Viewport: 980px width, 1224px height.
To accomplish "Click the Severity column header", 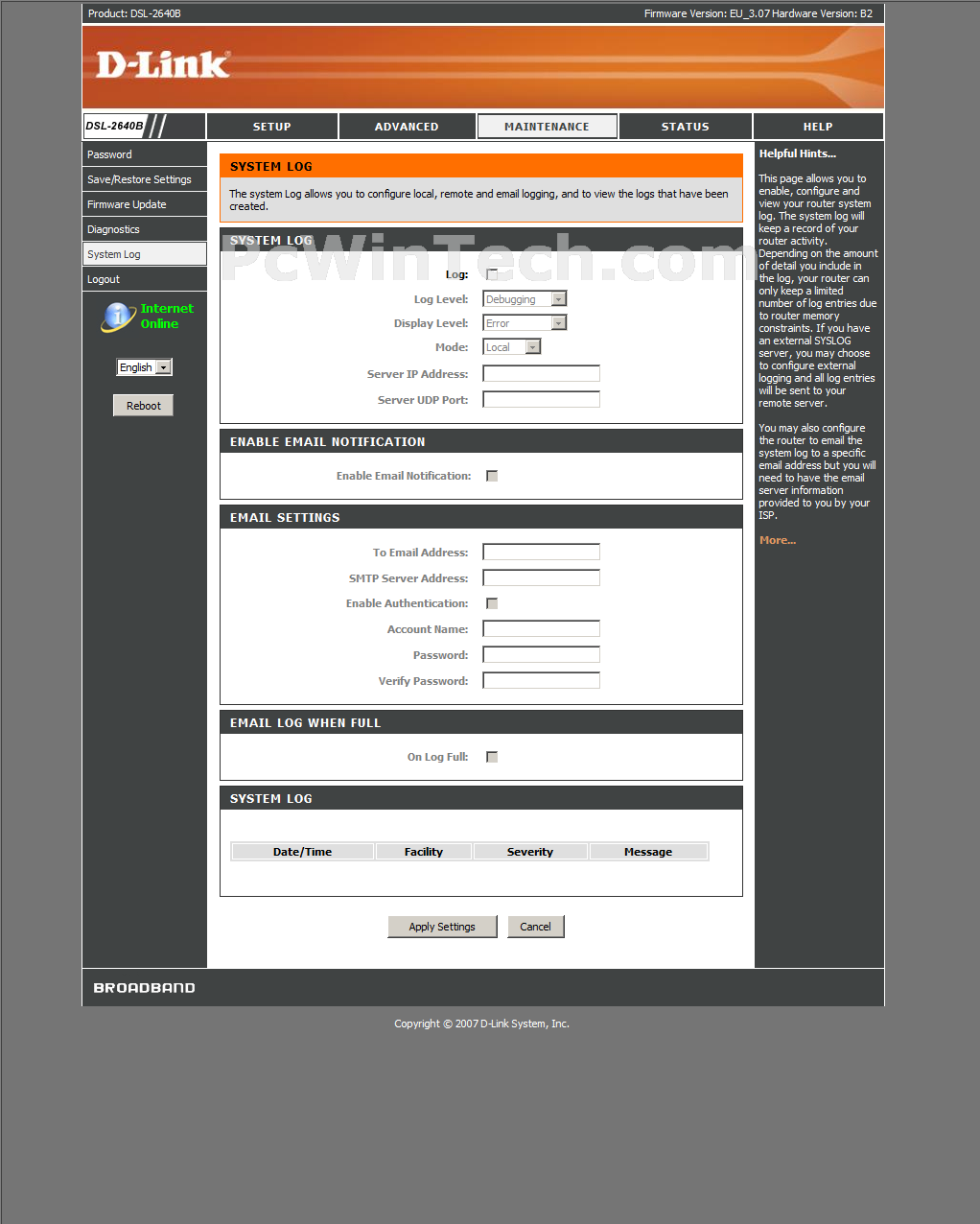I will click(x=530, y=852).
